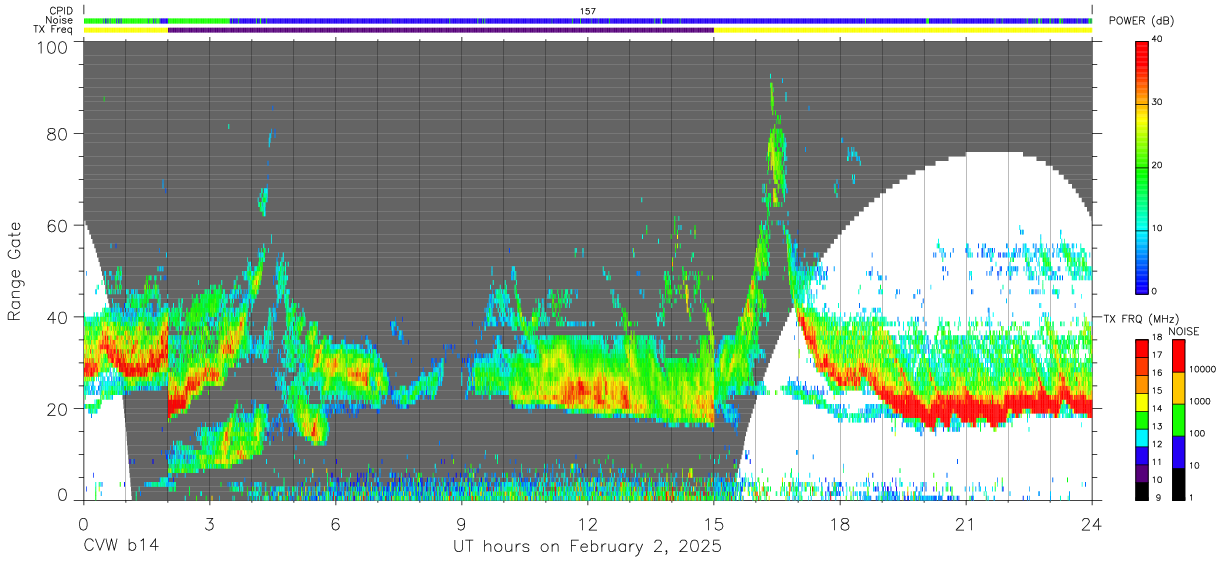Viewport: 1228px width, 567px height.
Task: Click CPID value 157
Action: tap(587, 11)
